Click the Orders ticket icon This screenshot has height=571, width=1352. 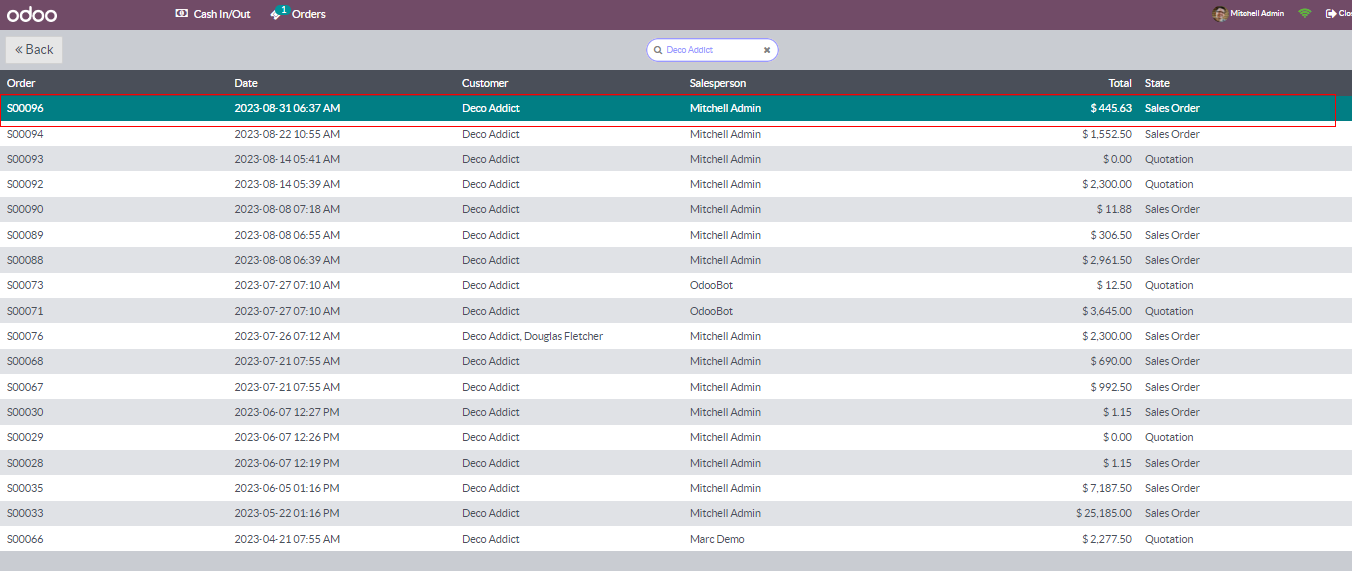pos(277,14)
